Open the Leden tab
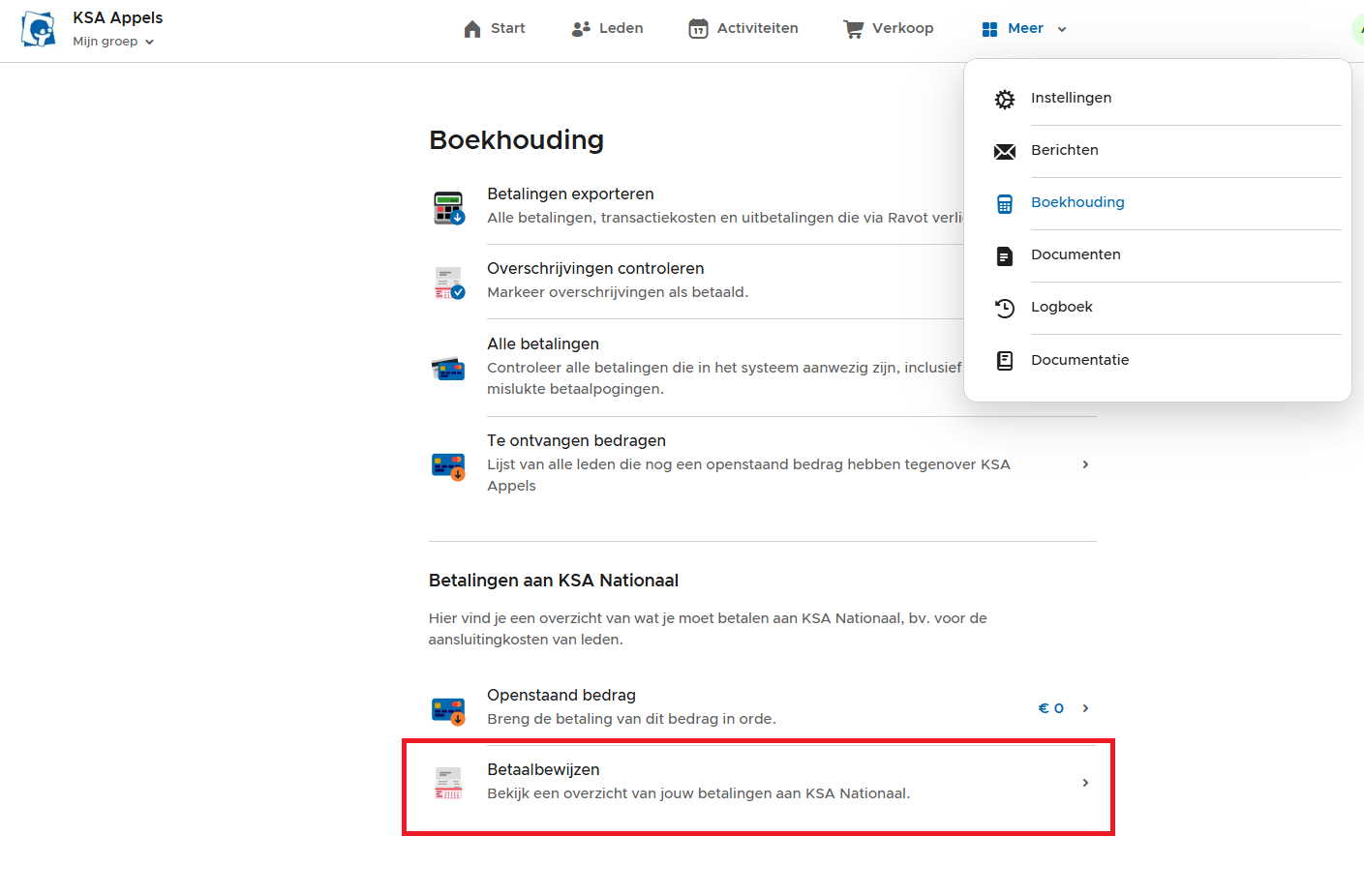 607,29
